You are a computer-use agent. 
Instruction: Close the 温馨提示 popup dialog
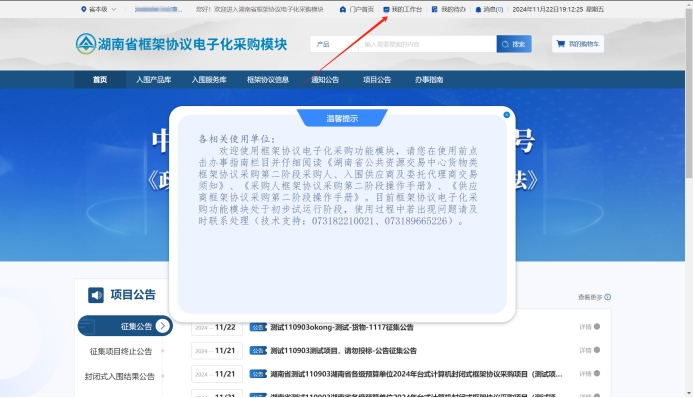point(506,115)
